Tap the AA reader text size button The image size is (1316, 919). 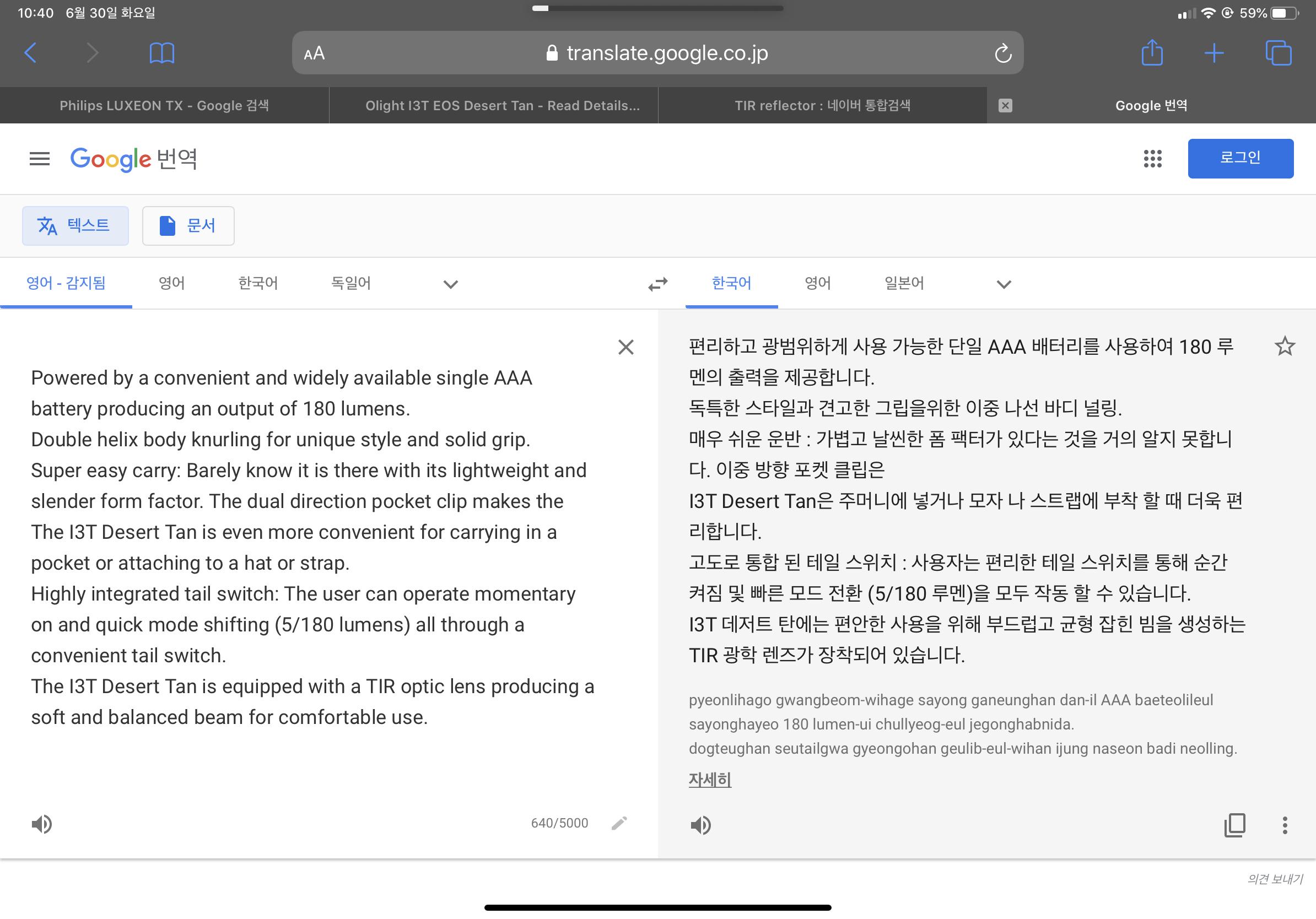coord(314,53)
